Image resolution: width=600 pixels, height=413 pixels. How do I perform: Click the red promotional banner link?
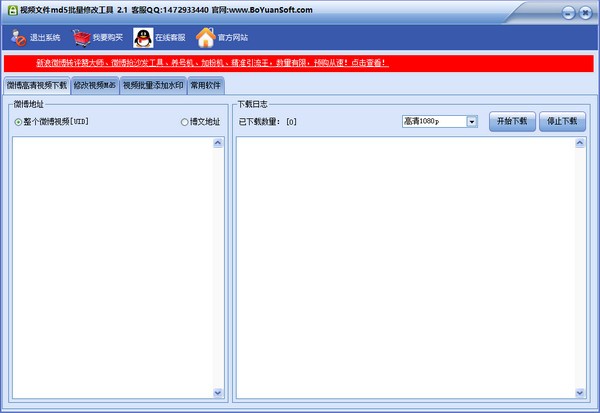198,62
